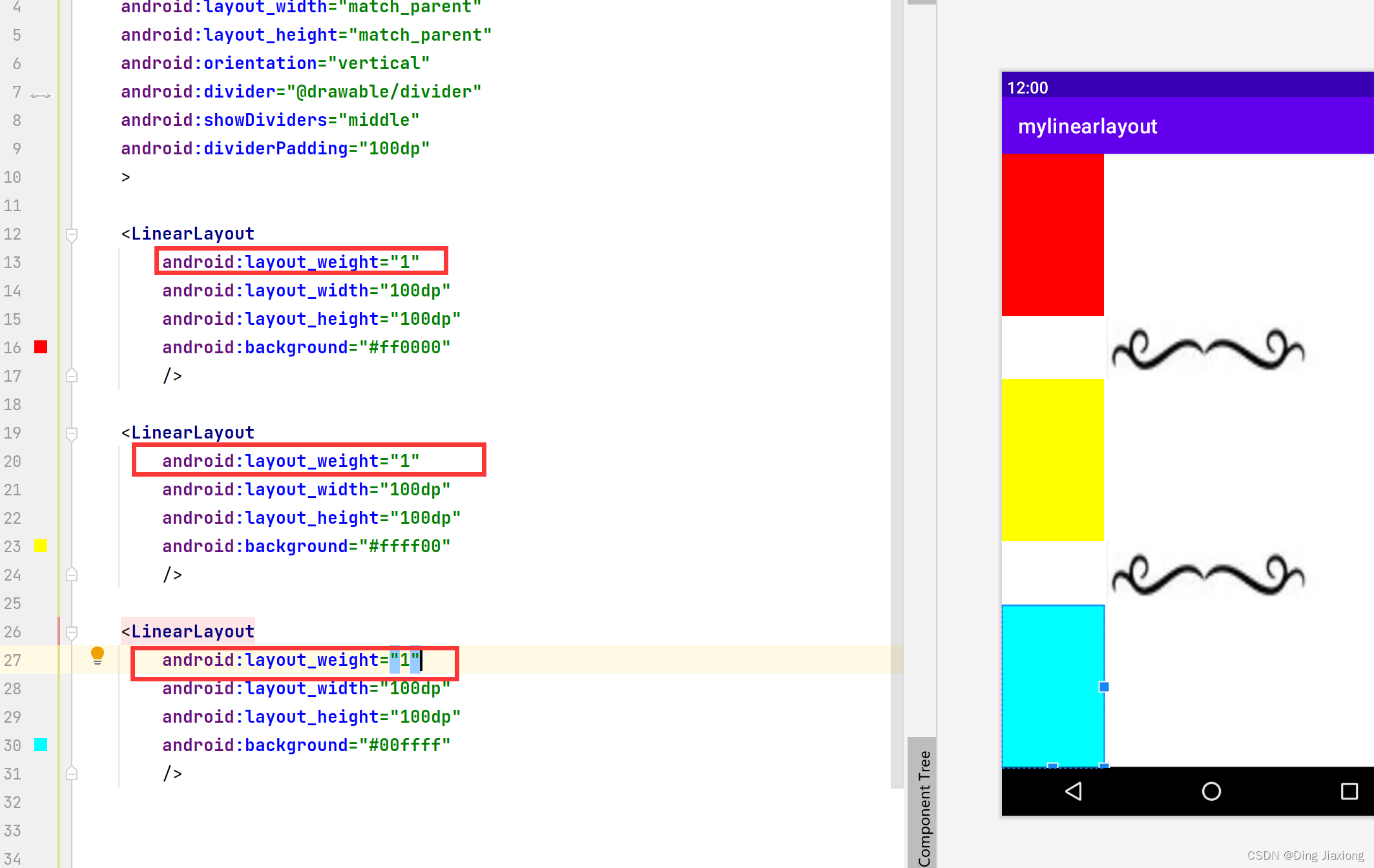Click layout_weight="1" on line 20
The width and height of the screenshot is (1374, 868).
point(291,461)
